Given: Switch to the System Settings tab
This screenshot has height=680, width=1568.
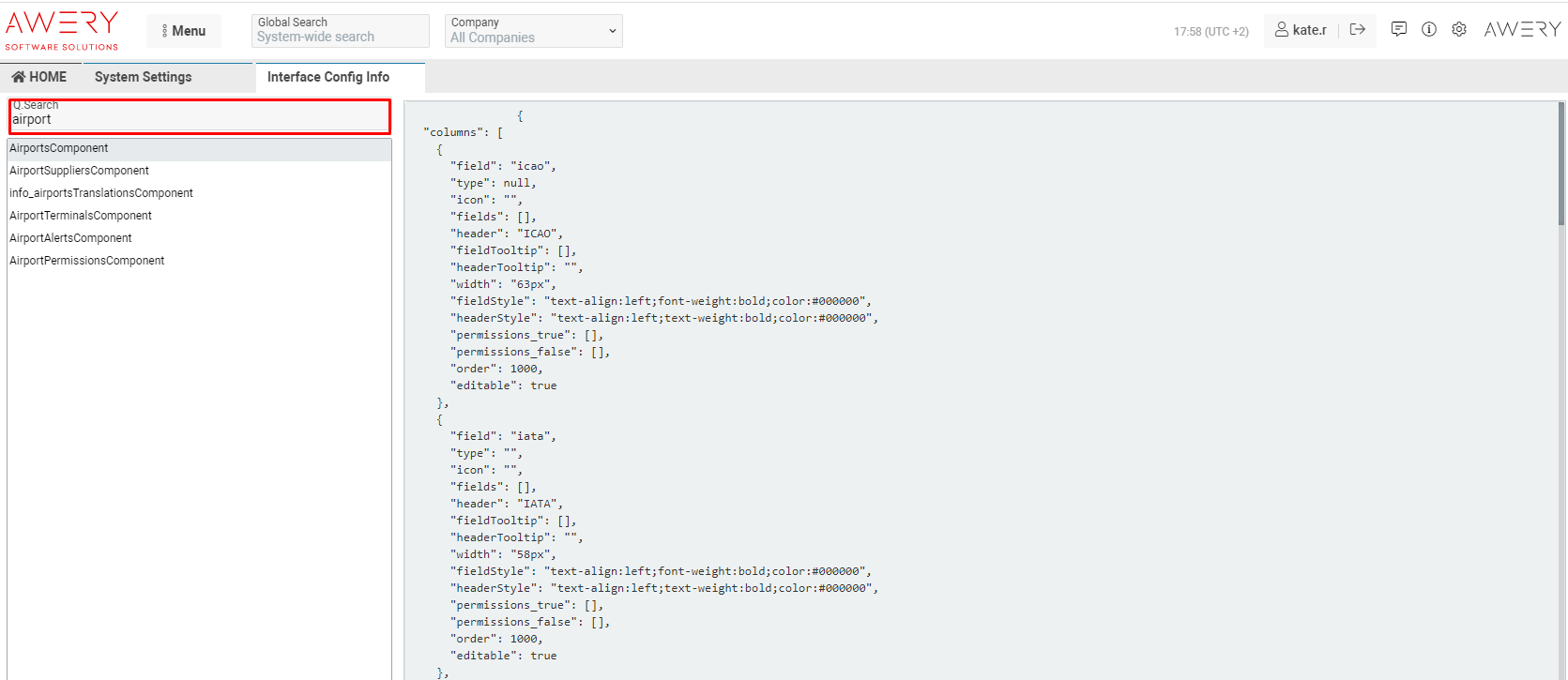Looking at the screenshot, I should pyautogui.click(x=143, y=77).
